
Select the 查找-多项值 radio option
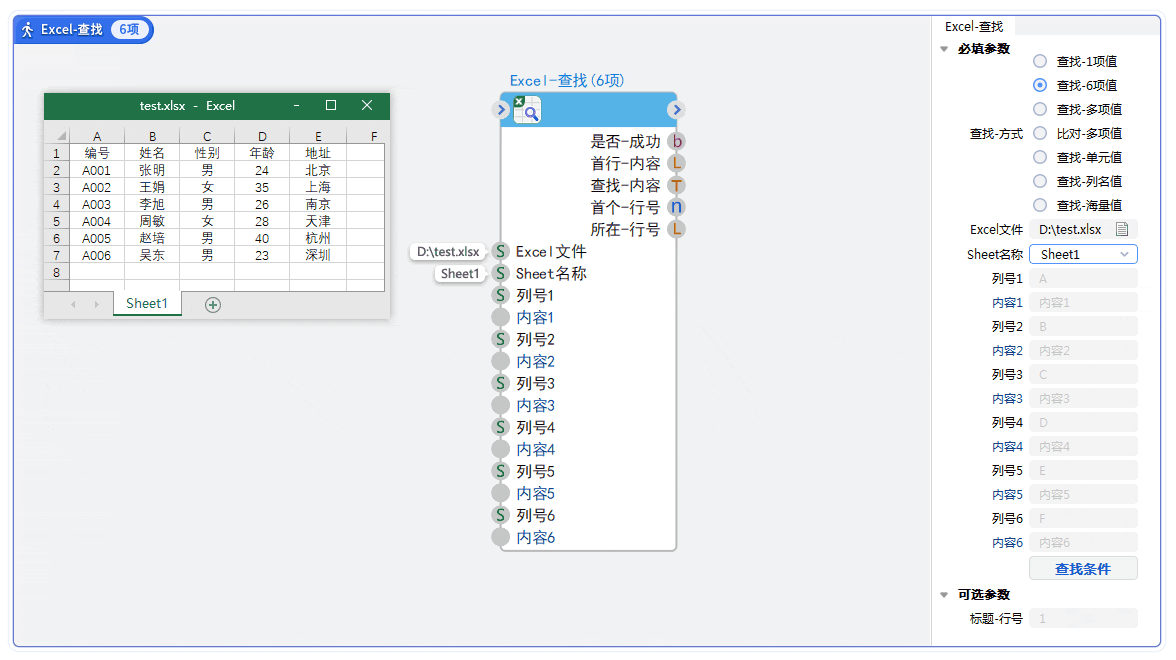point(1040,110)
